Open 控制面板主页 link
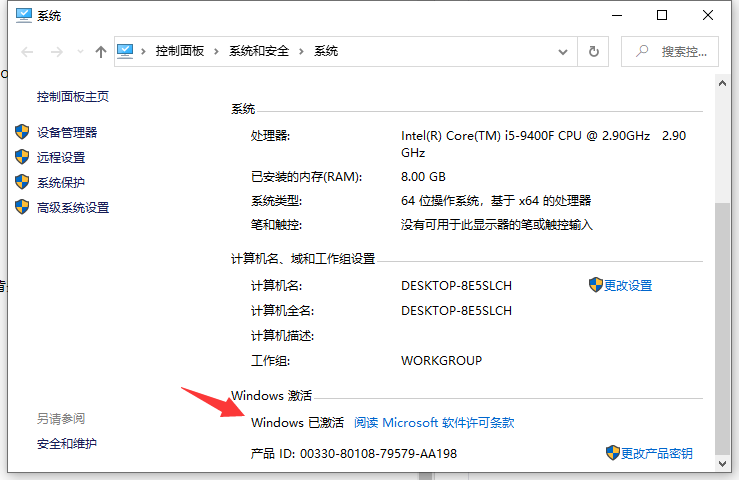739x480 pixels. [x=73, y=96]
